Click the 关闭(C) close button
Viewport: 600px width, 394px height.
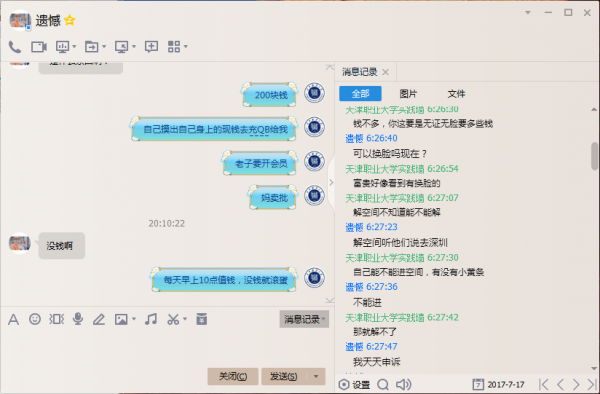click(233, 376)
